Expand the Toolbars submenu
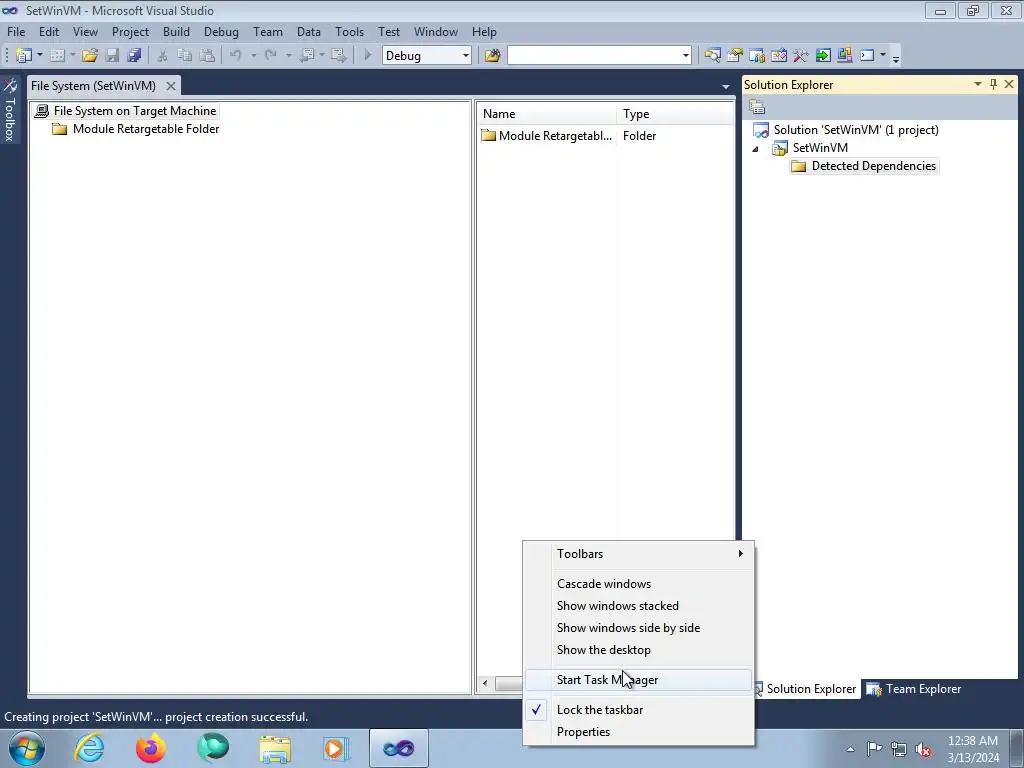The width and height of the screenshot is (1024, 768). pos(638,554)
